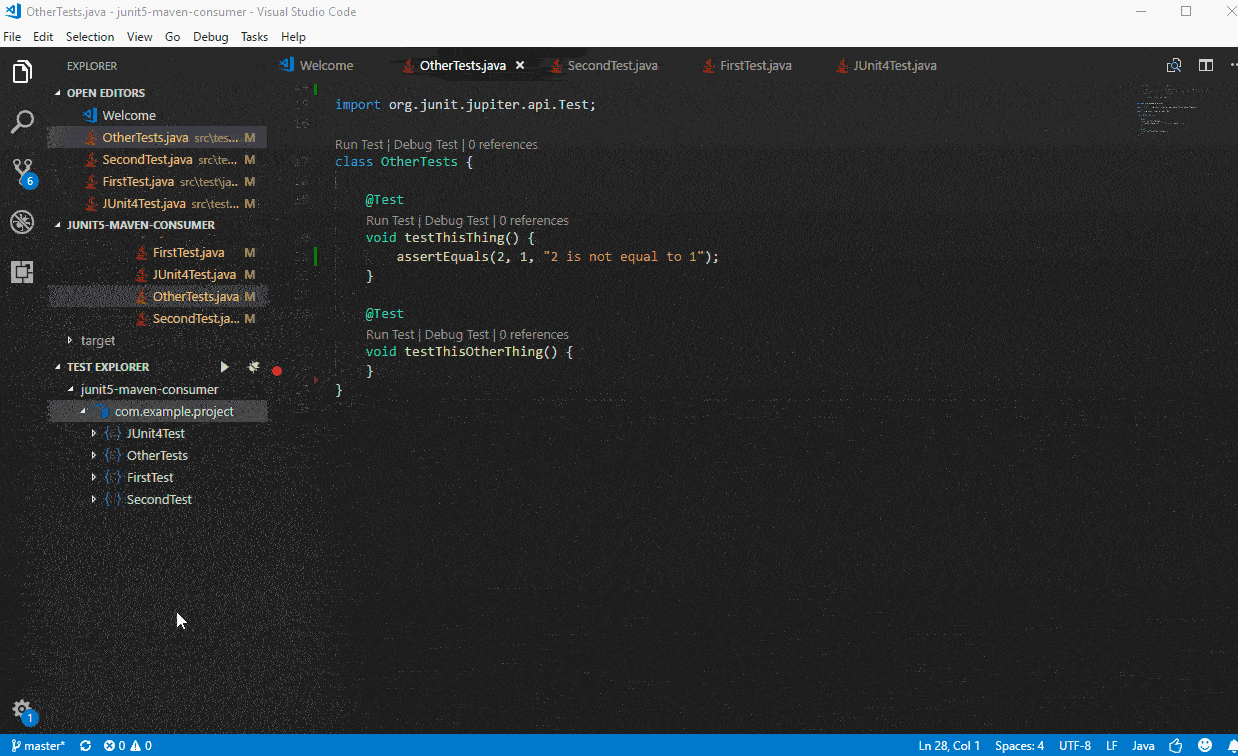Open the errors and warnings count
This screenshot has width=1238, height=756.
tap(128, 746)
